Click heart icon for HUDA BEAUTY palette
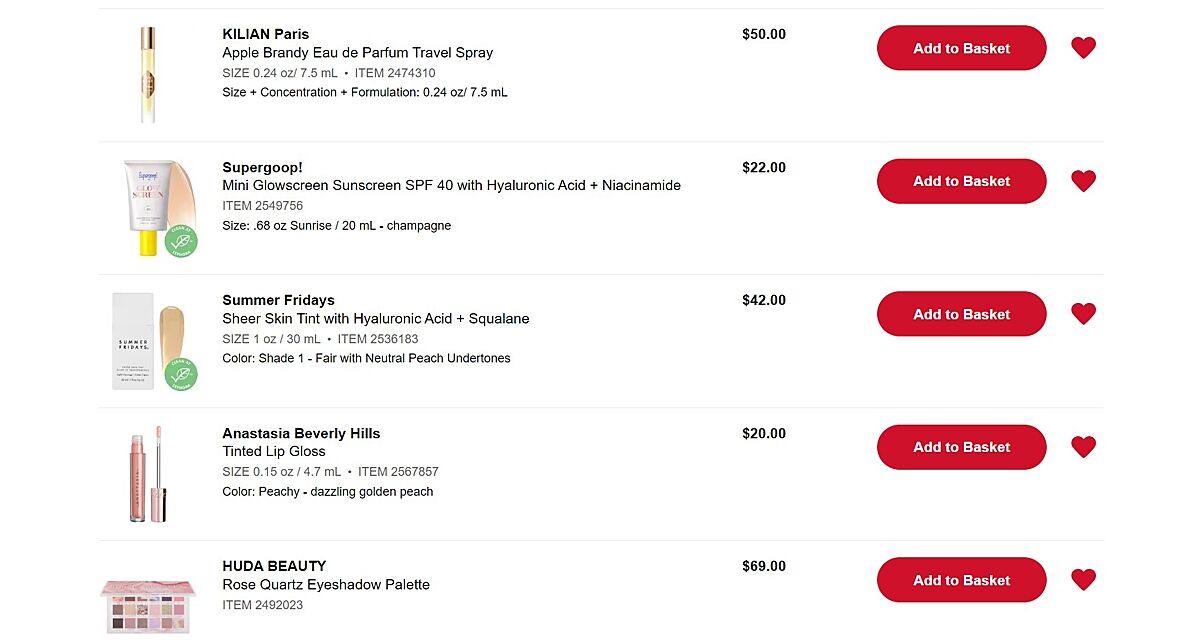 pyautogui.click(x=1083, y=580)
